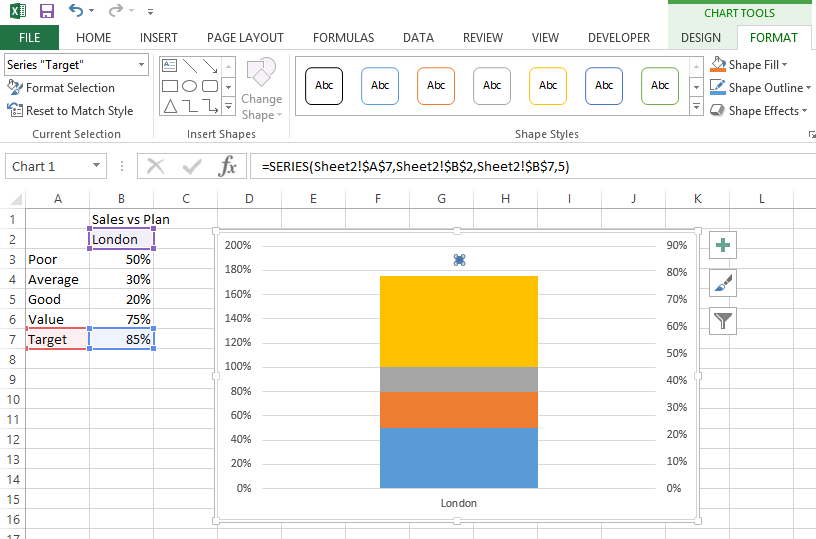The width and height of the screenshot is (816, 539).
Task: Apply the black outline Abc shape style
Action: [324, 86]
